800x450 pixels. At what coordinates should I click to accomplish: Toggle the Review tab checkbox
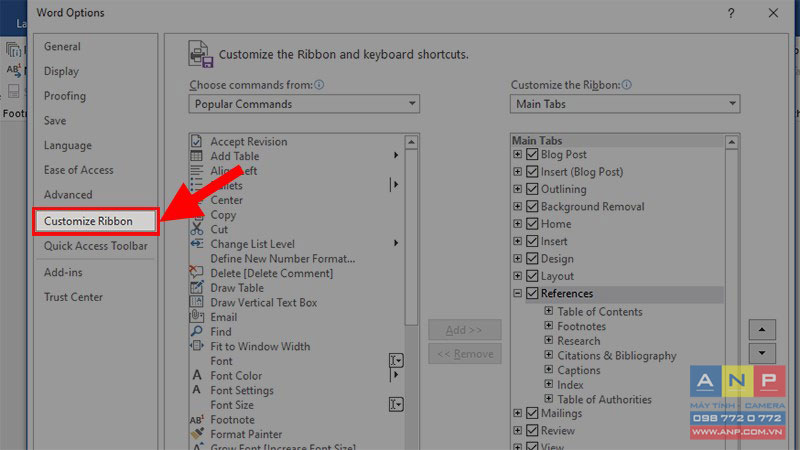point(532,430)
